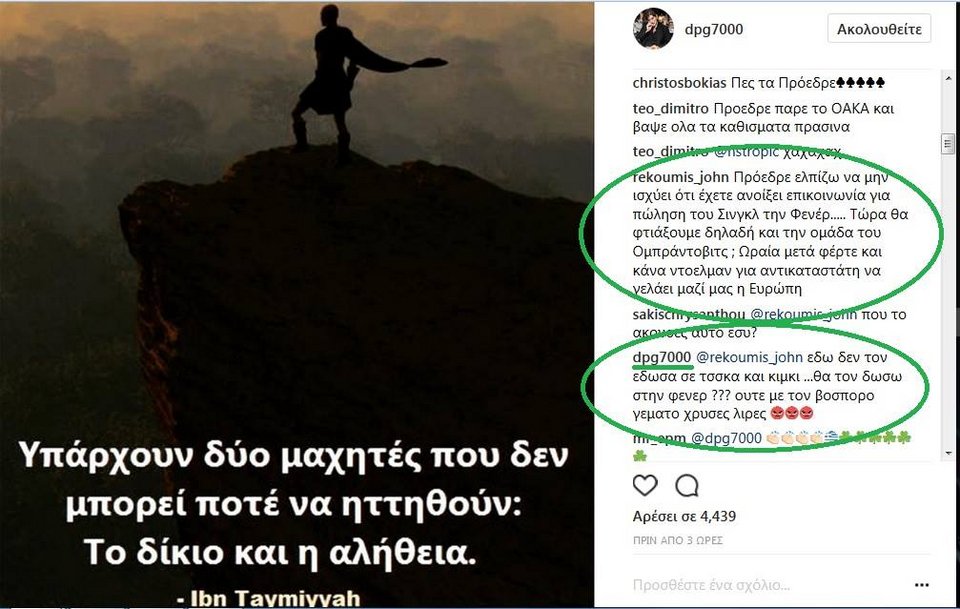Click the @rekoumis_john mention in dpg7000 reply
Screen dimensions: 960x609
(x=749, y=357)
